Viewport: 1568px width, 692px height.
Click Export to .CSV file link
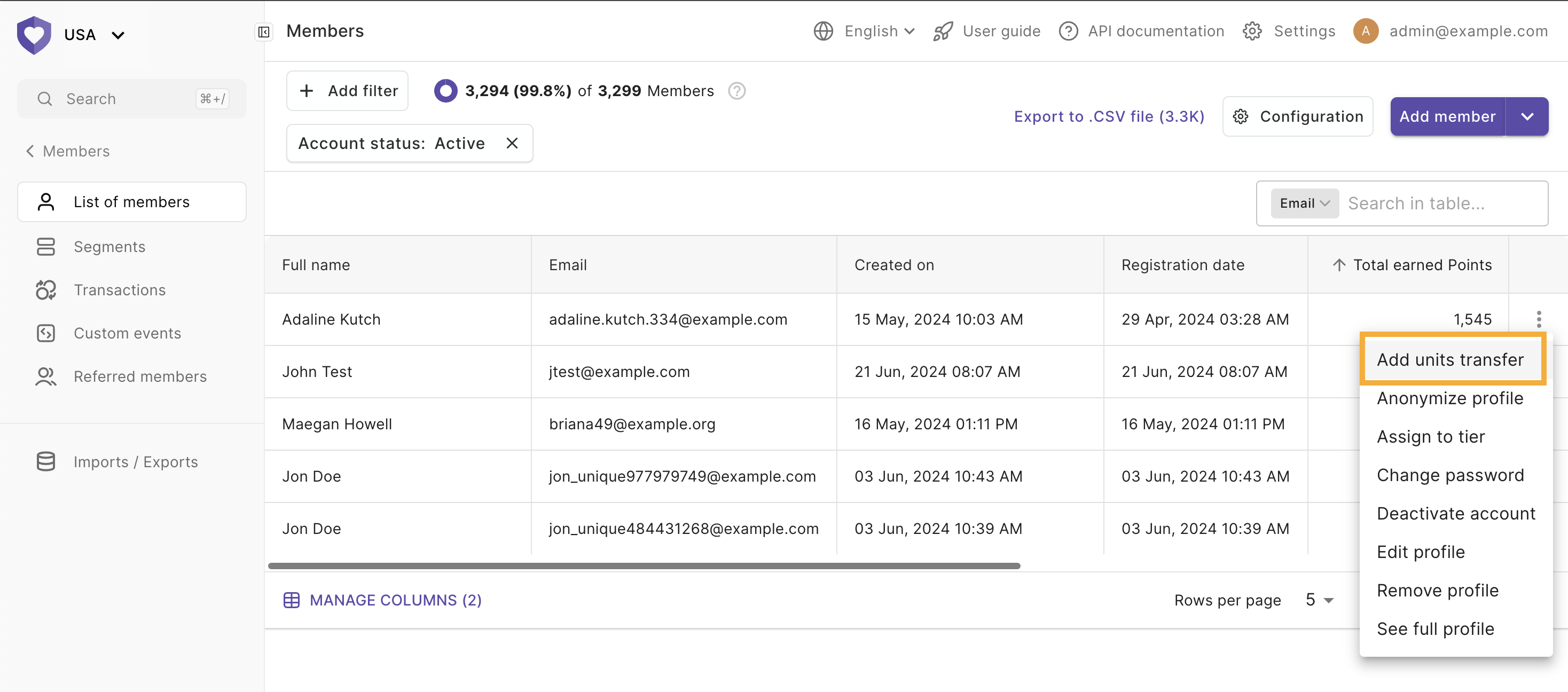tap(1108, 116)
